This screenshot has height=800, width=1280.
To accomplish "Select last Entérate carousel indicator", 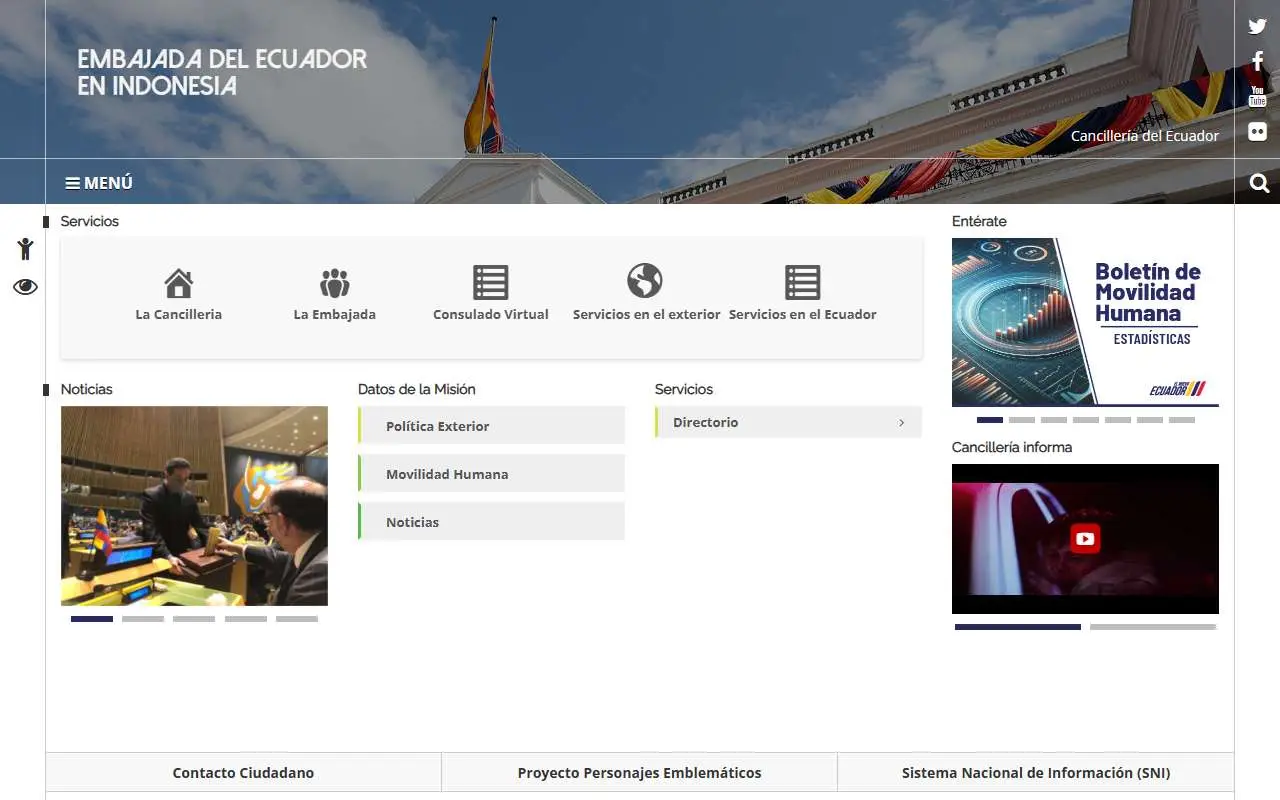I will click(1182, 420).
